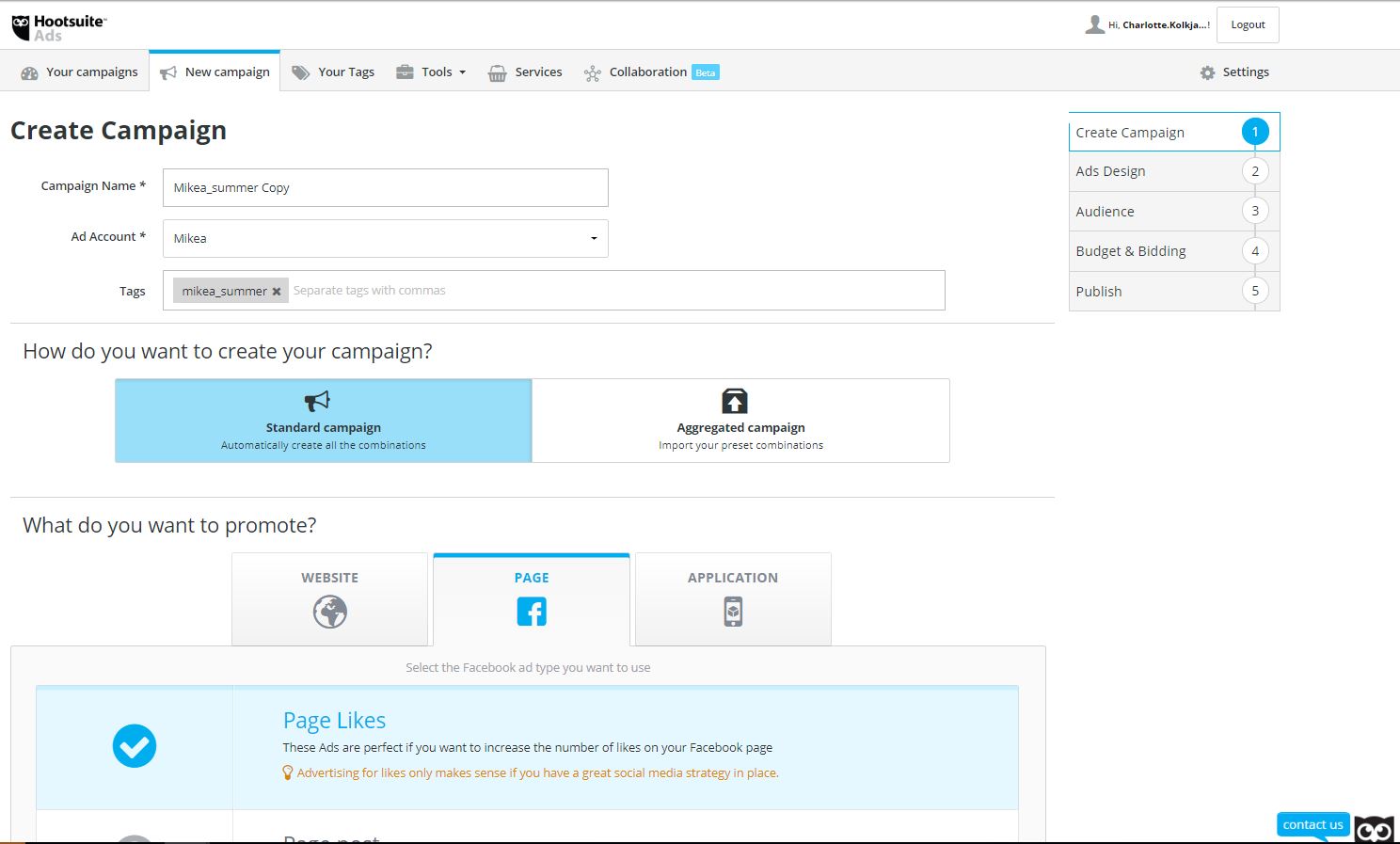Open Settings in the top navigation
Screen dimensions: 1400x844
1234,72
